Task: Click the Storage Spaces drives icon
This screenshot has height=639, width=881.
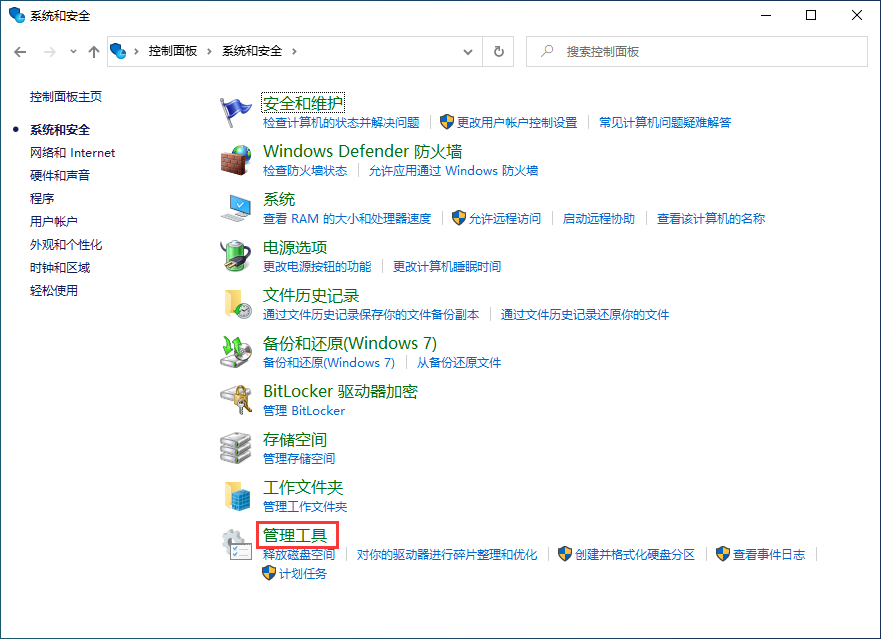Action: coord(236,447)
